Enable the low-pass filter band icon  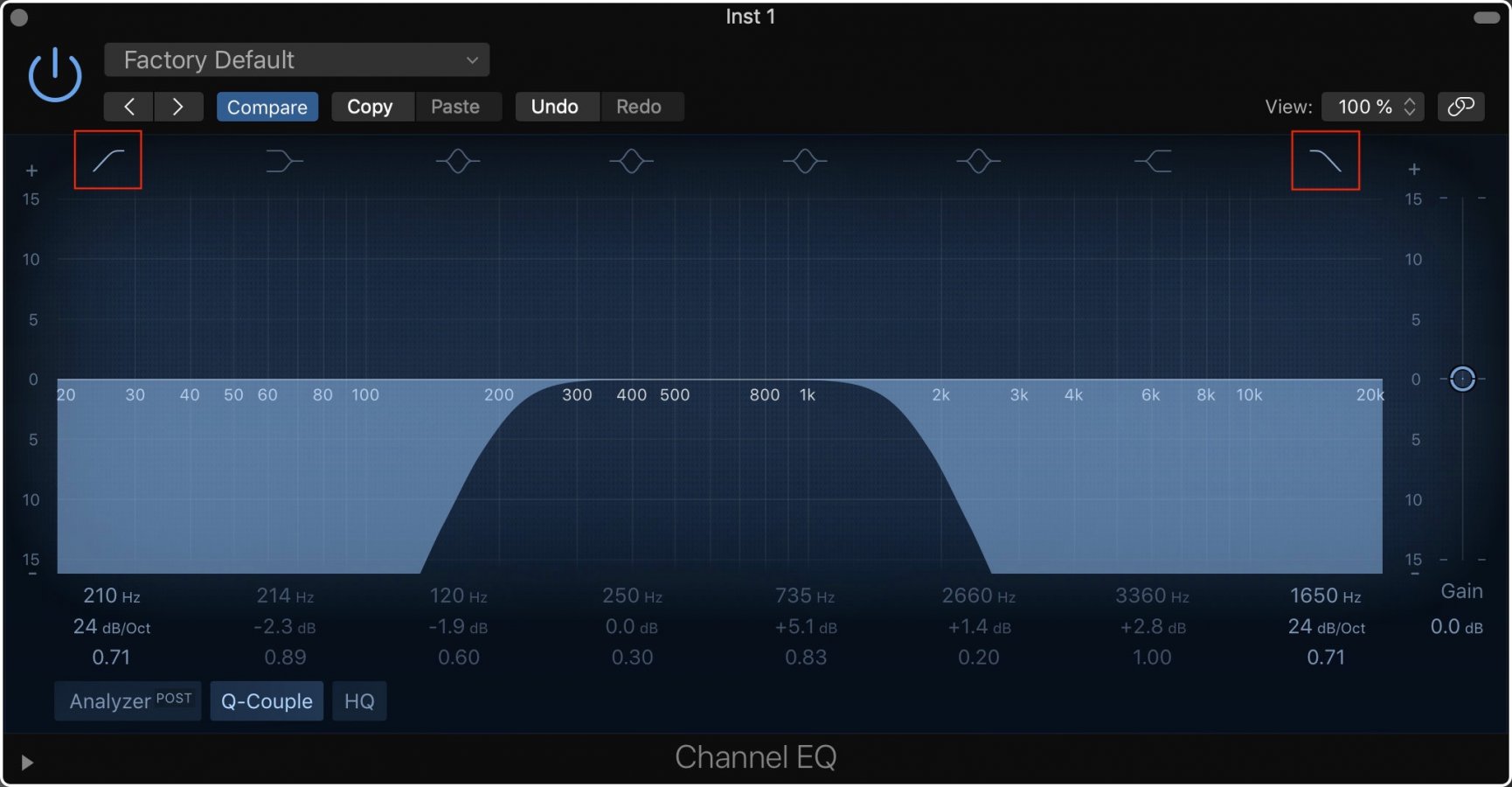1324,160
